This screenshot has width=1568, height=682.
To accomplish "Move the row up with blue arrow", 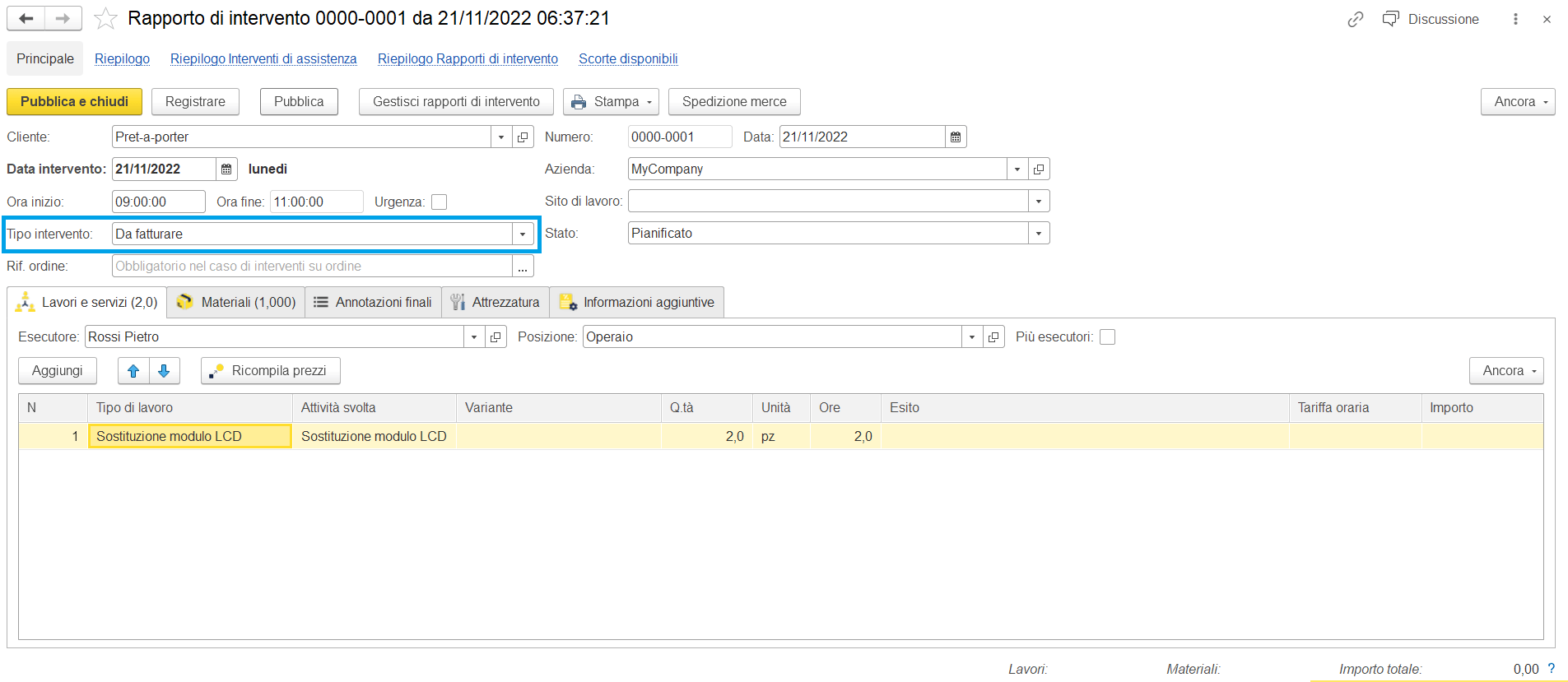I will 133,371.
